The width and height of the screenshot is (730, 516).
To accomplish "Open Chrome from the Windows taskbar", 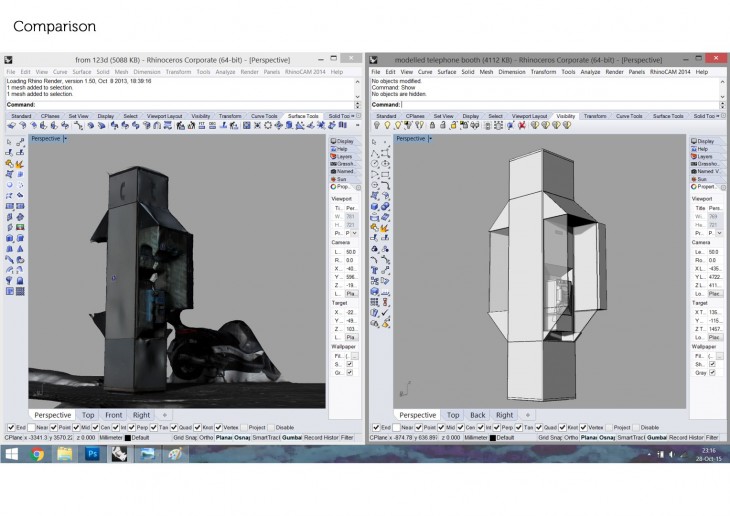I will click(37, 453).
